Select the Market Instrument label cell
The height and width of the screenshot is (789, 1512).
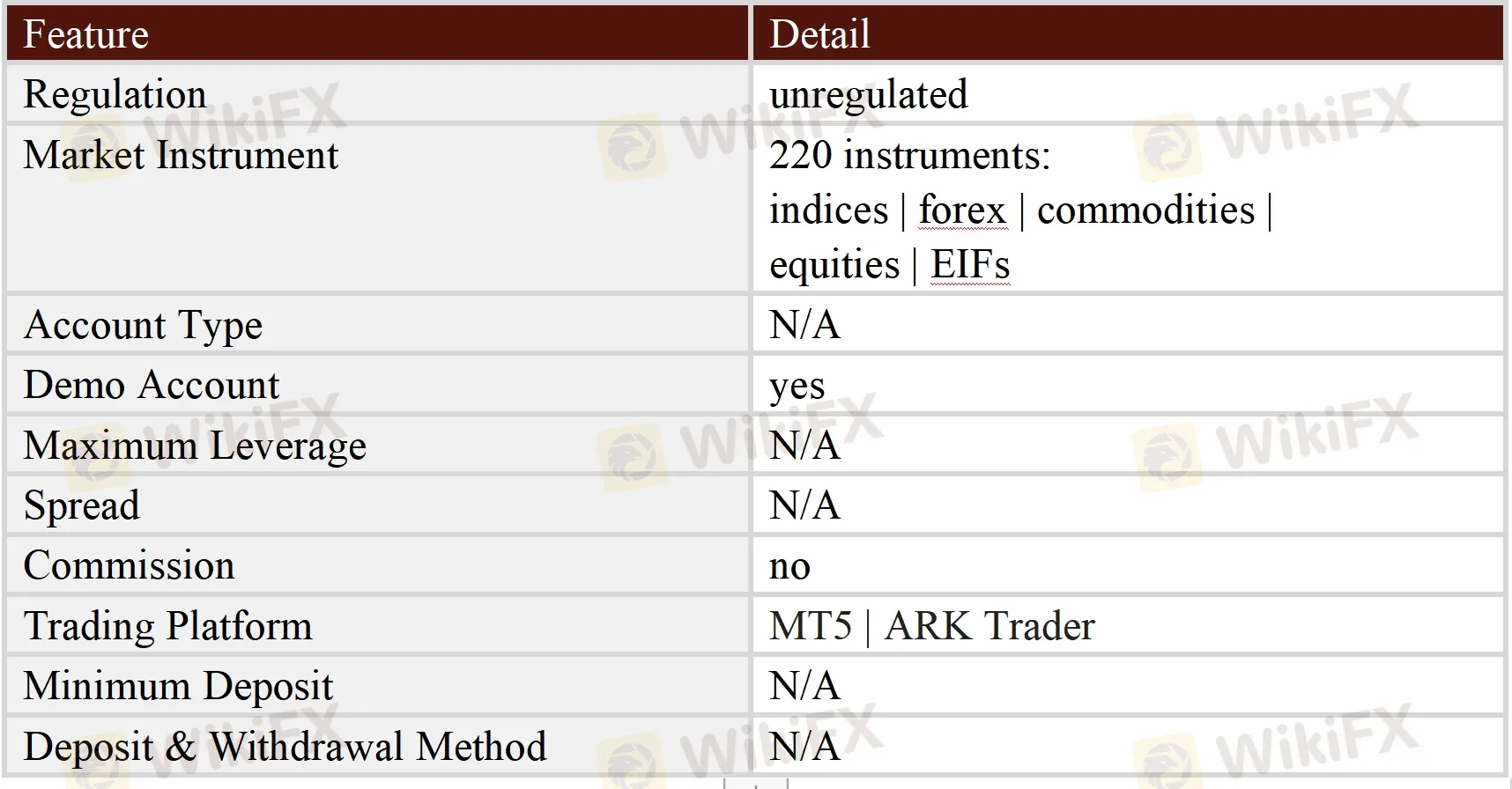click(181, 155)
